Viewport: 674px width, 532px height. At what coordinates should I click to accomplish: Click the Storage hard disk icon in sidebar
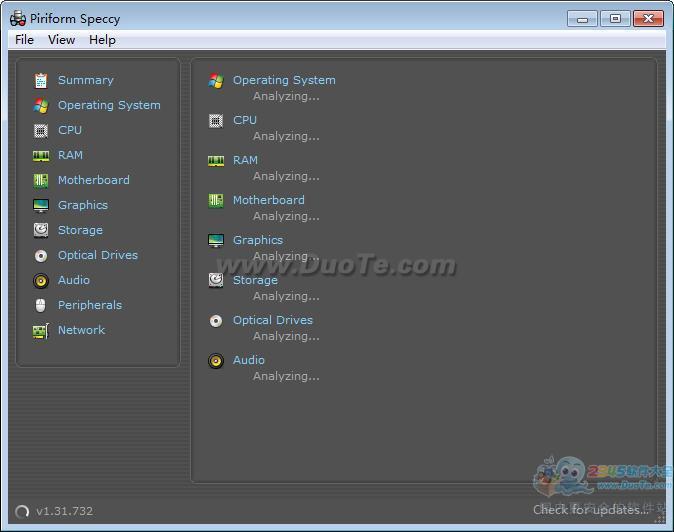point(41,230)
